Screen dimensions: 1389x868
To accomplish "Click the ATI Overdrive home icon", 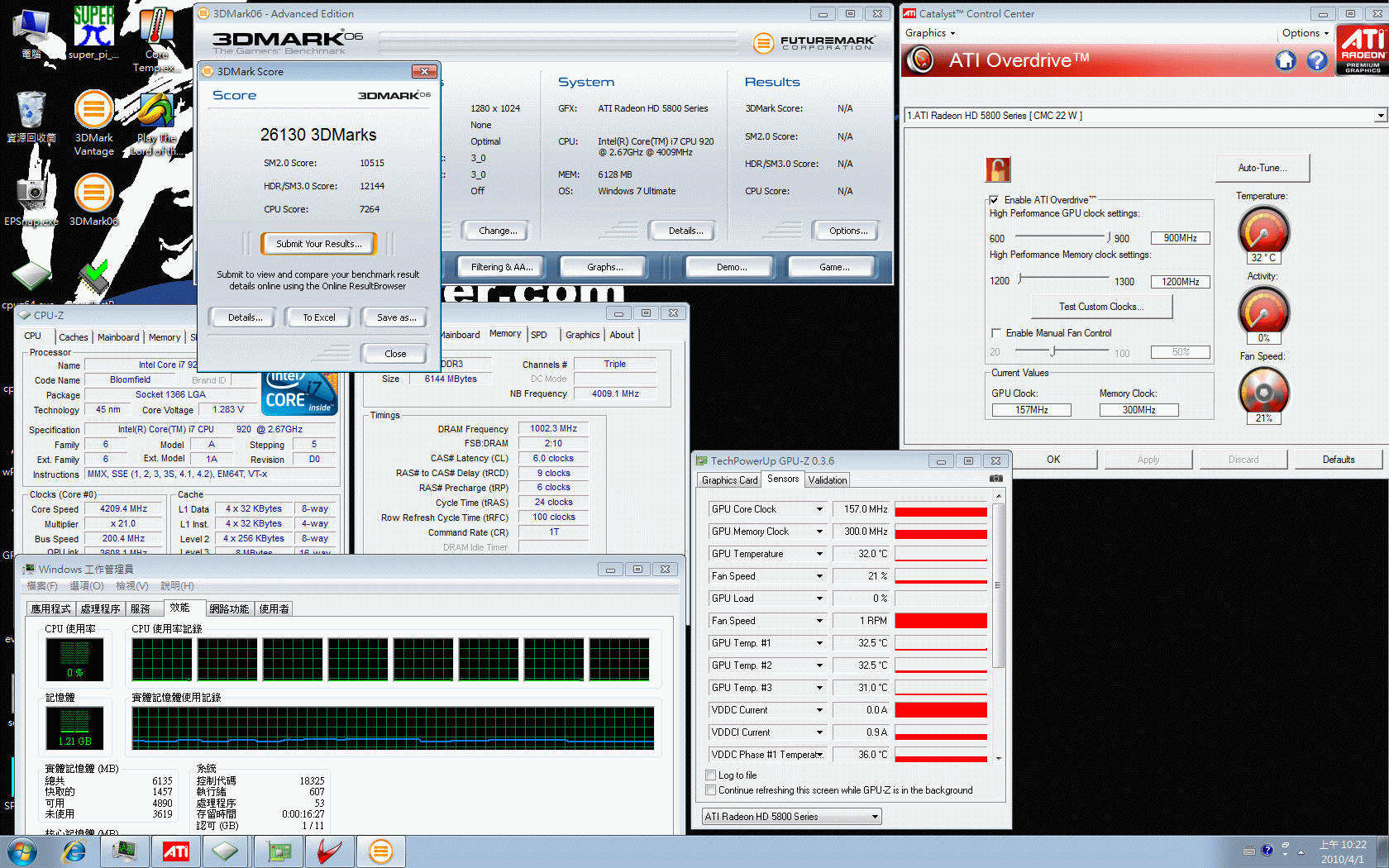I will (1285, 60).
